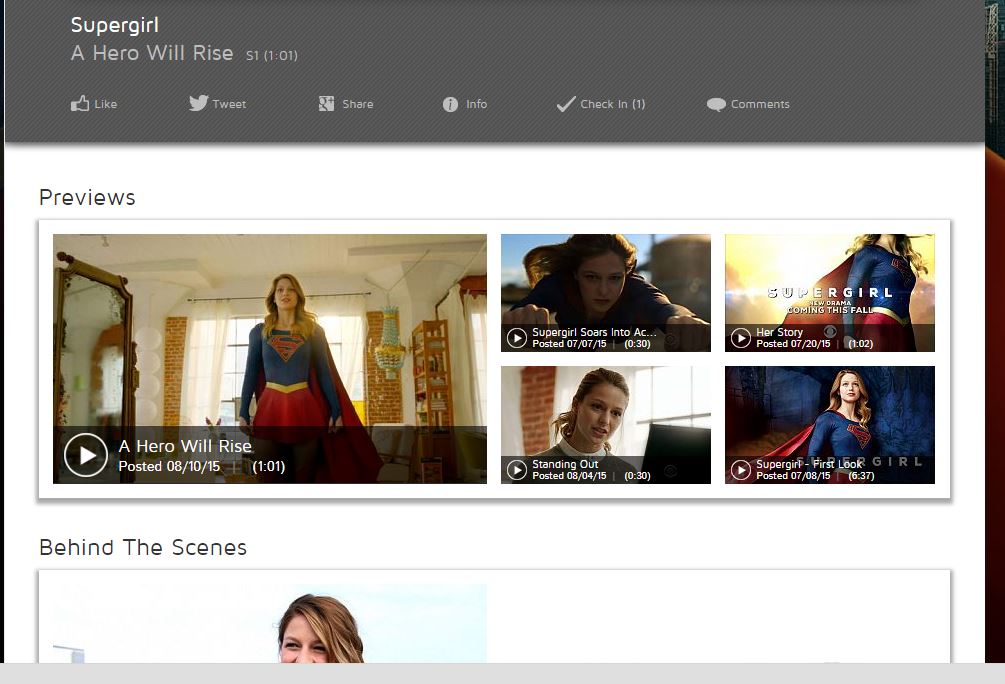Image resolution: width=1005 pixels, height=684 pixels.
Task: Play the A Hero Will Rise preview
Action: pos(86,455)
